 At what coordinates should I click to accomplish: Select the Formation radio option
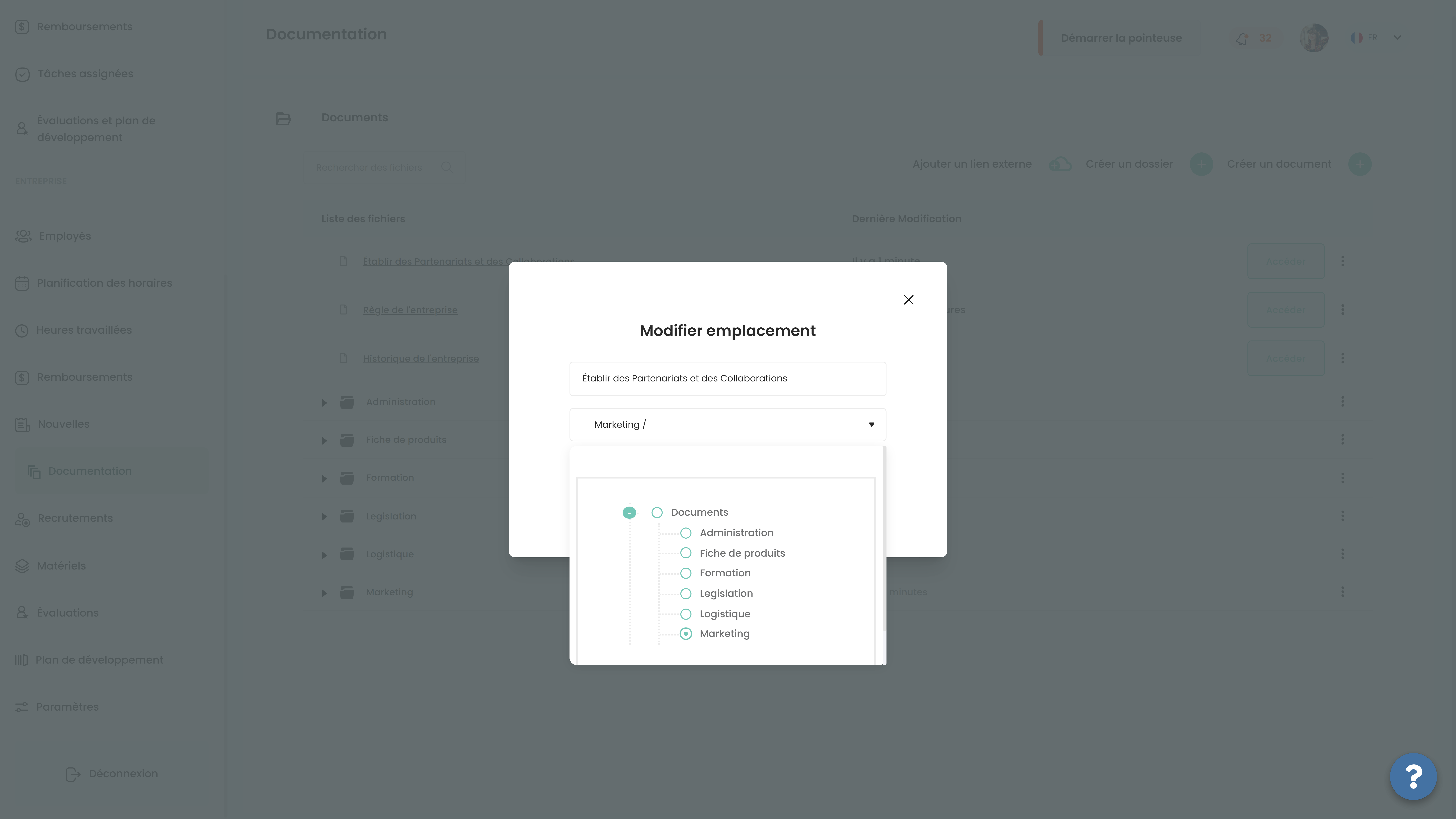686,573
